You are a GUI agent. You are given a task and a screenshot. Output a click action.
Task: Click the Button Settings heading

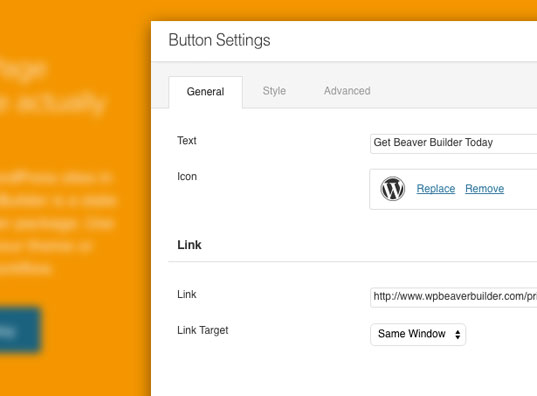(x=219, y=40)
